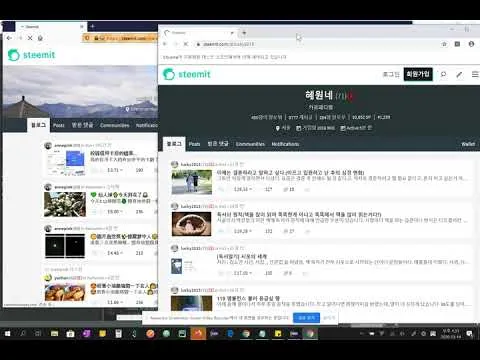Upvote the first post in front window feed
This screenshot has width=480, height=360.
221,189
